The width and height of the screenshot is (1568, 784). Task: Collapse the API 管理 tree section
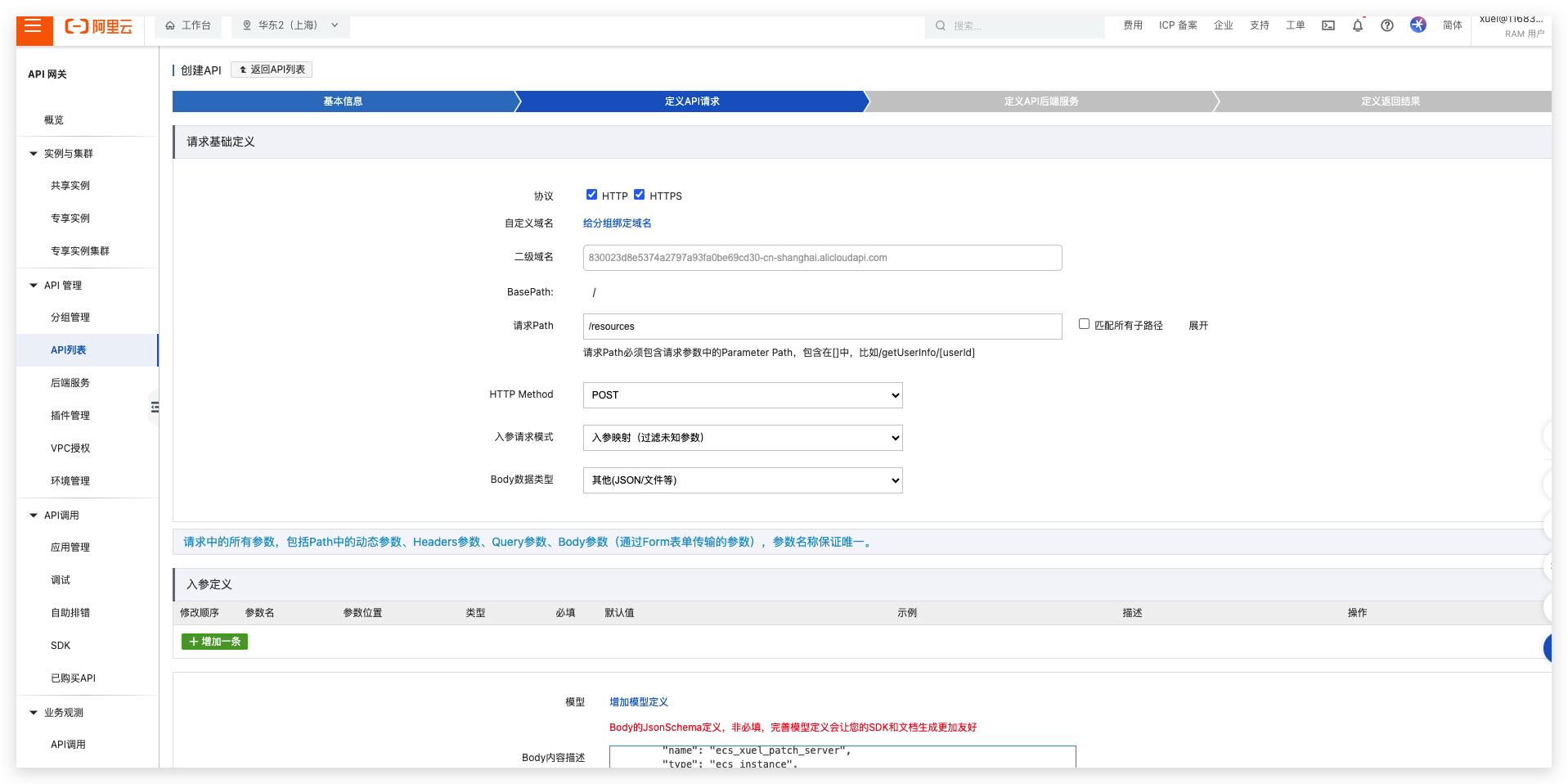point(34,286)
